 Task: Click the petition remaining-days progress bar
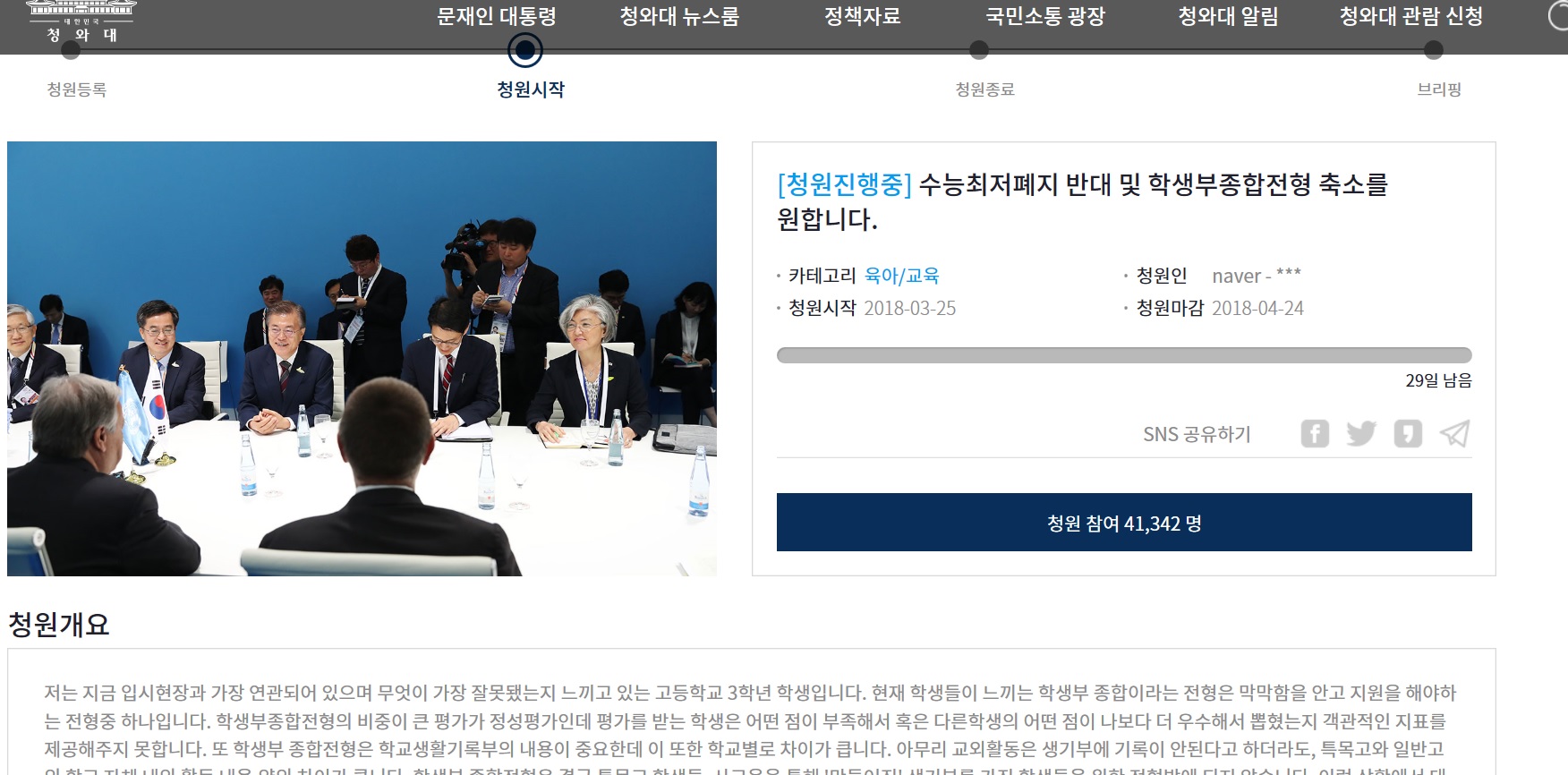[1124, 355]
